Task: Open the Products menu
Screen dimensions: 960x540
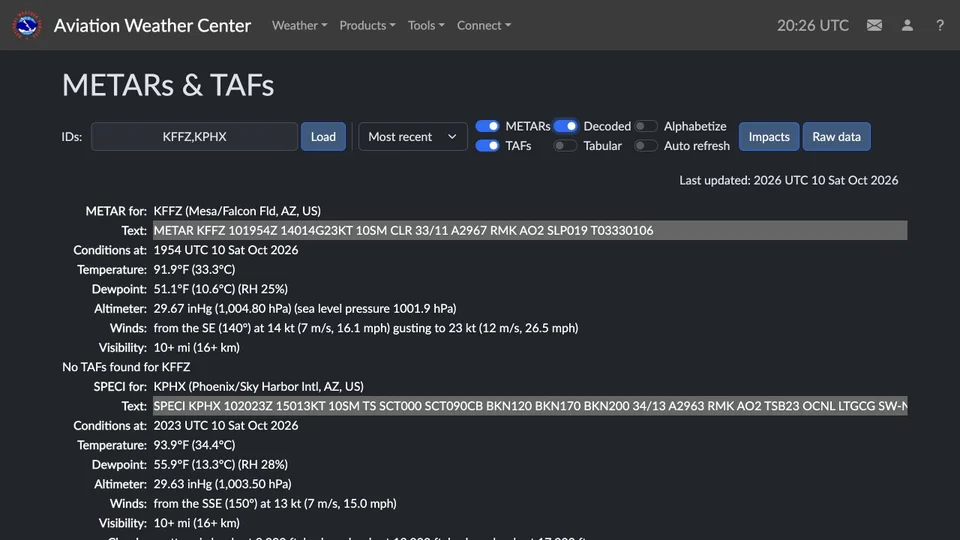Action: [x=367, y=25]
